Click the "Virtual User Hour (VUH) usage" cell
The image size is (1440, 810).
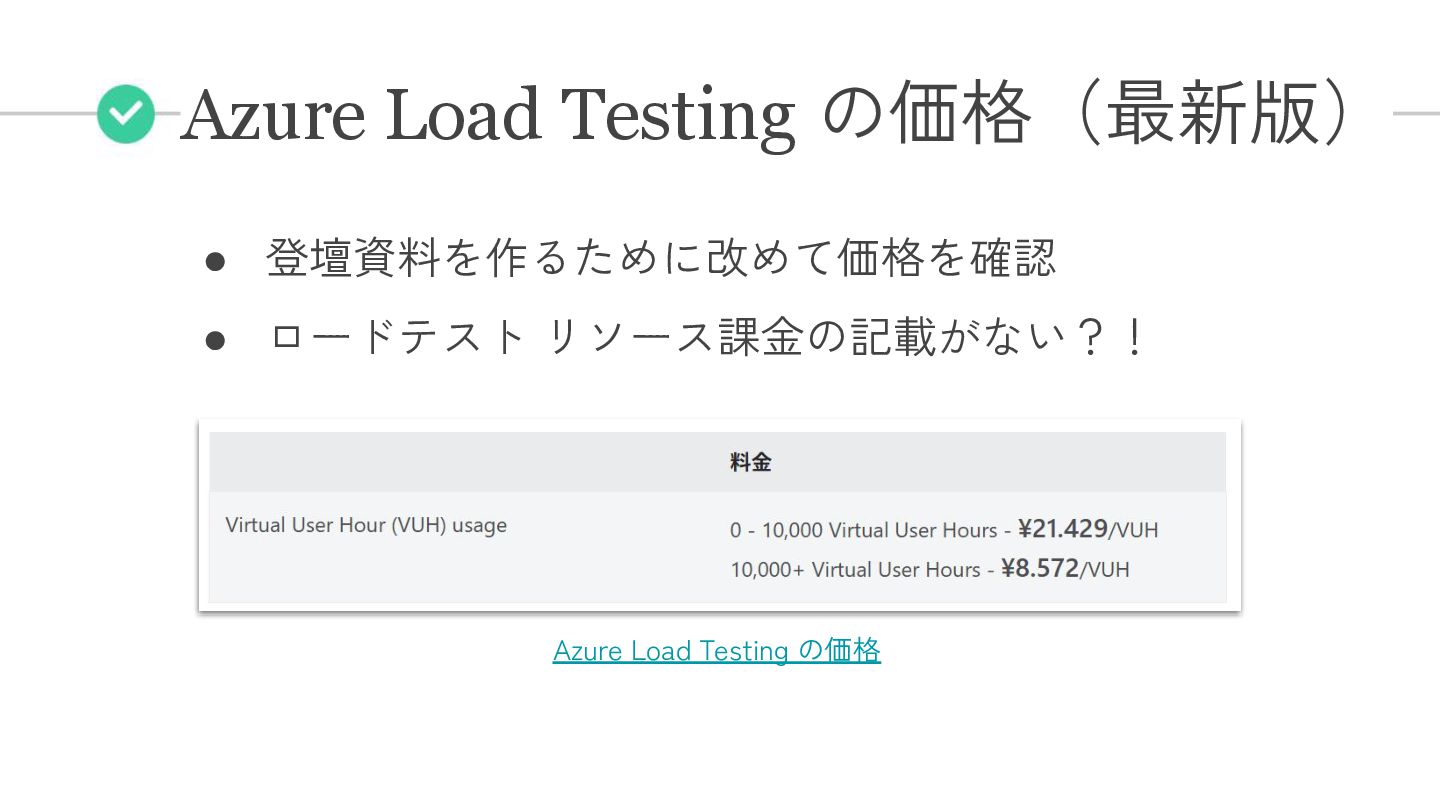pos(366,525)
